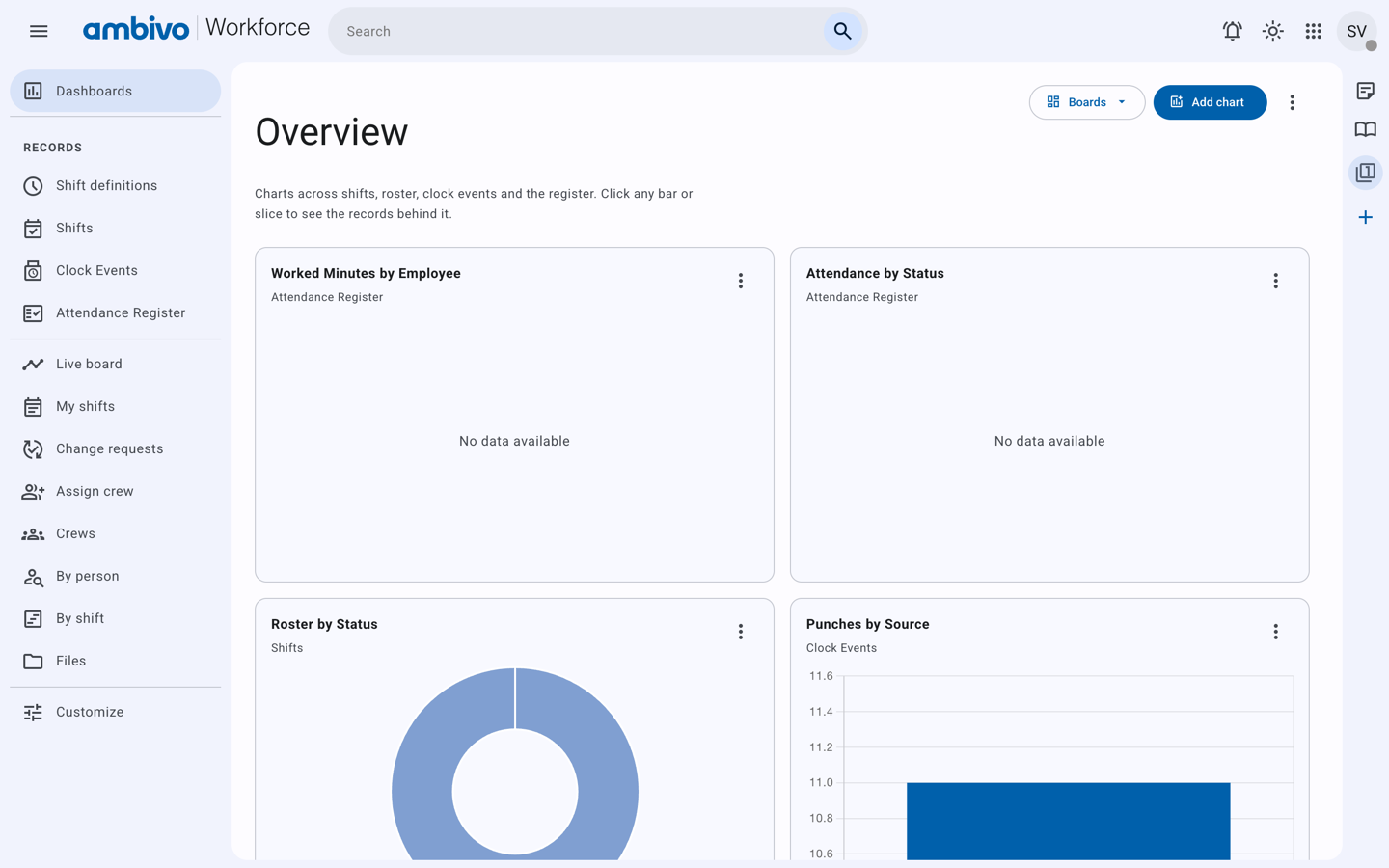
Task: Click the plus icon in right rail
Action: point(1365,217)
